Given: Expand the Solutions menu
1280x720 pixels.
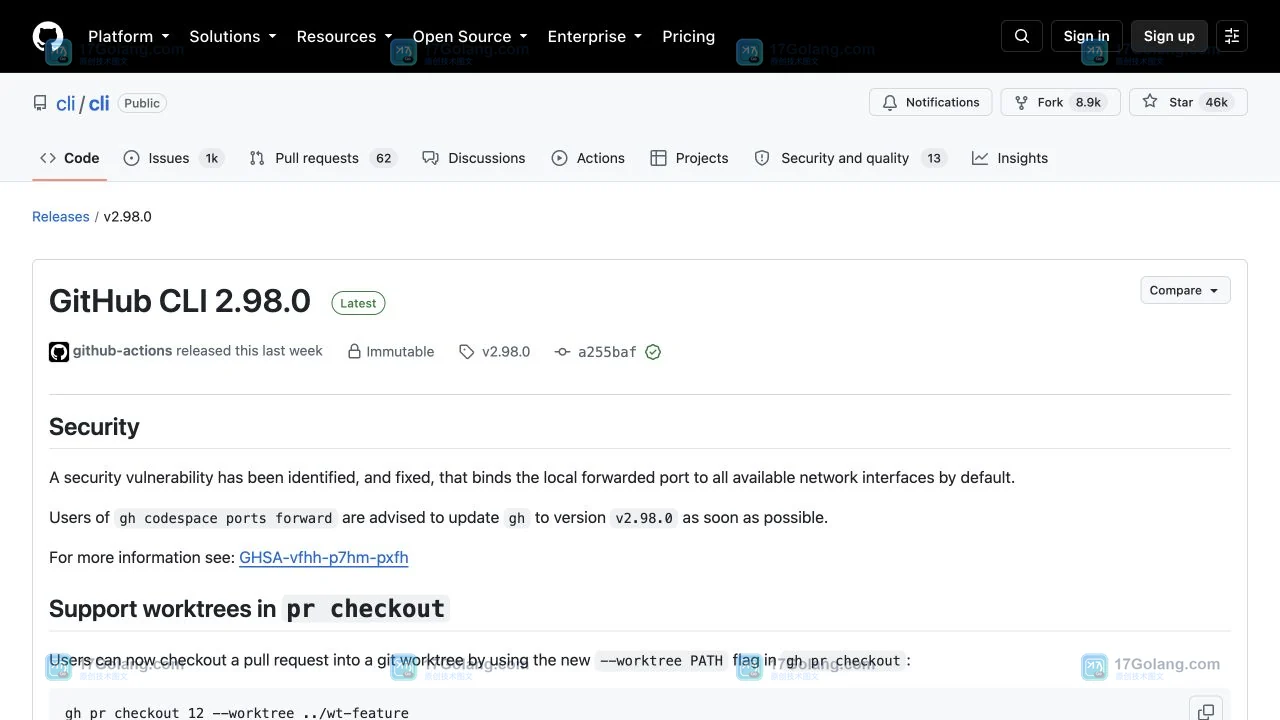Looking at the screenshot, I should [232, 36].
